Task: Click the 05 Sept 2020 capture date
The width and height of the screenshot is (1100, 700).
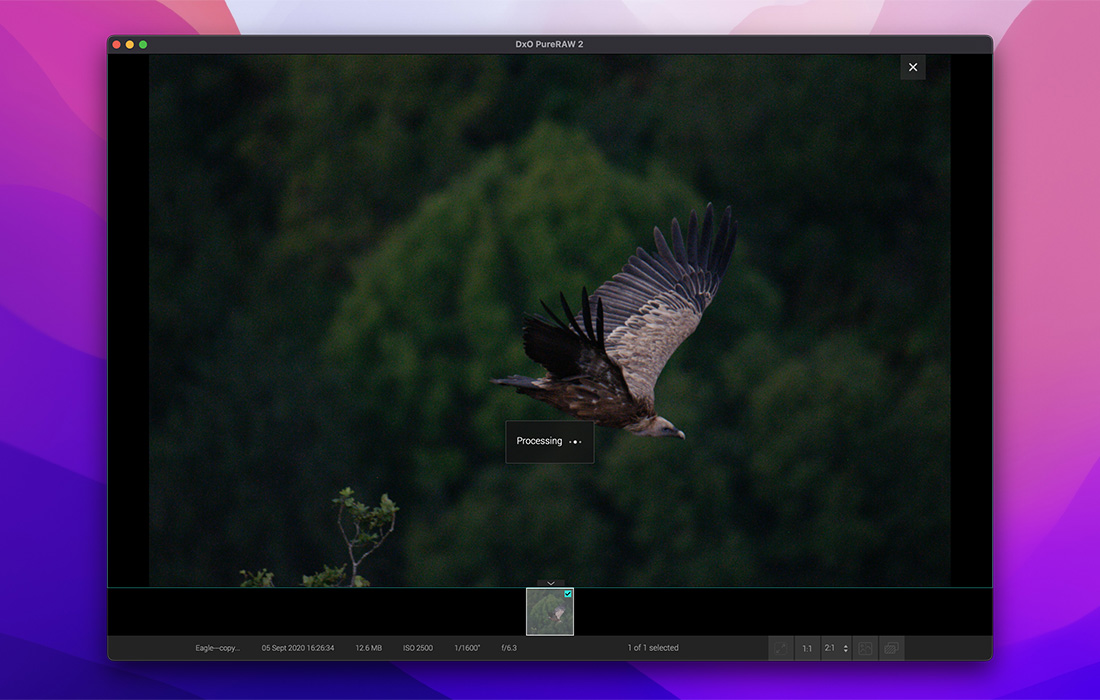Action: click(x=298, y=648)
